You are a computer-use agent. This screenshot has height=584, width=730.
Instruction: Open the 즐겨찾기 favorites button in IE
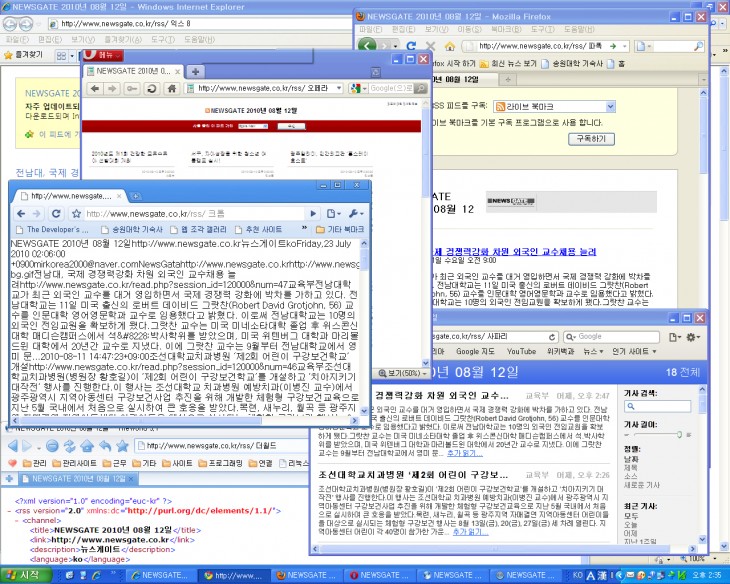coord(23,55)
